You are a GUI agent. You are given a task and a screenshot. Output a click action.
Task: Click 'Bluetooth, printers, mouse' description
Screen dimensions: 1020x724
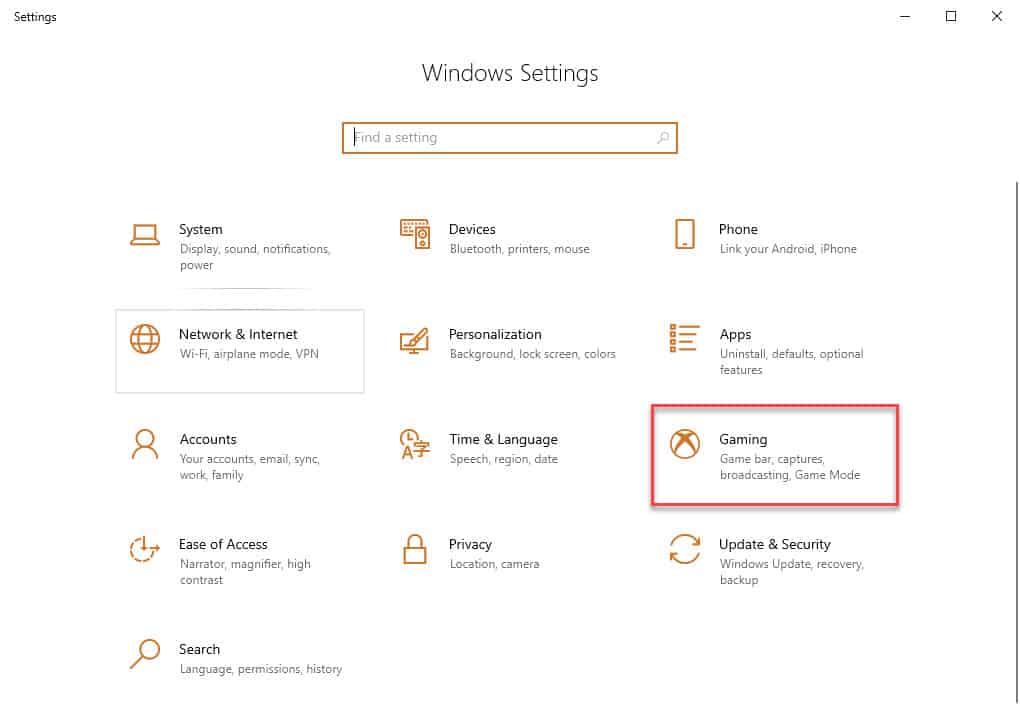click(x=520, y=249)
